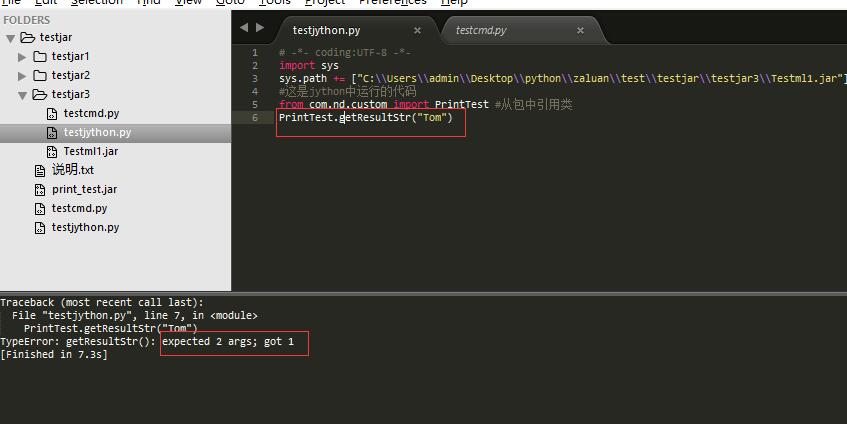Open the Selection menu

coord(97,2)
